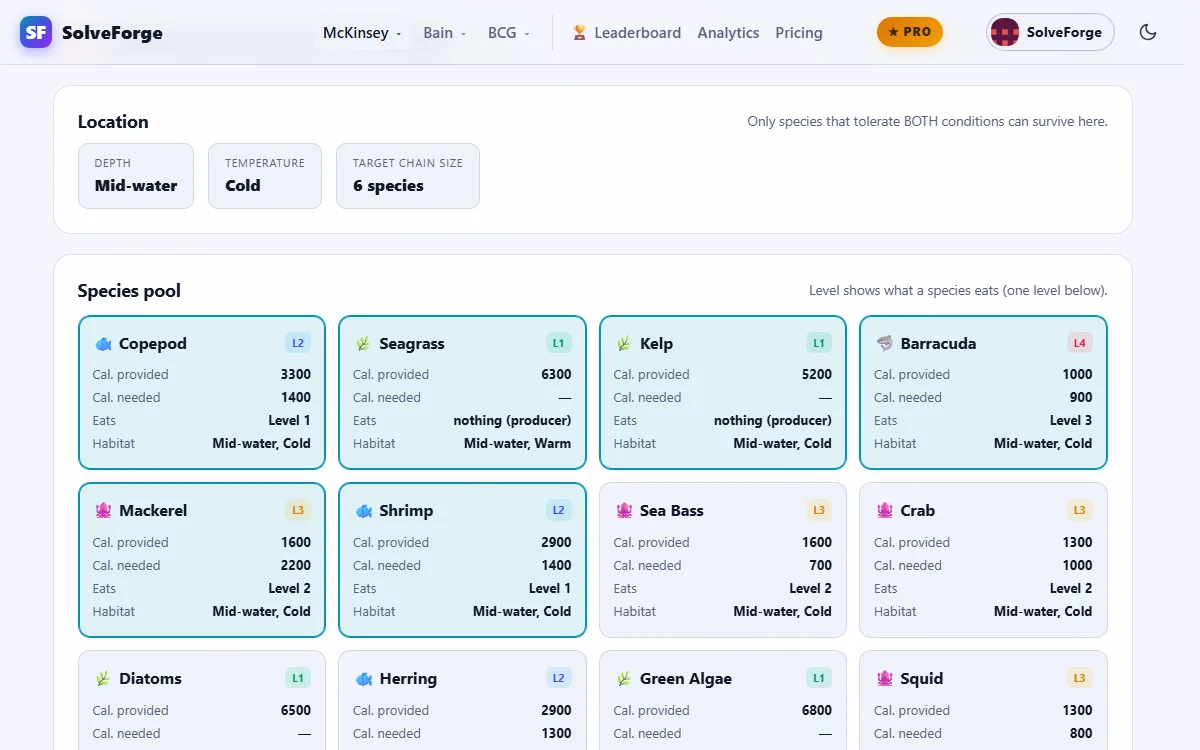The height and width of the screenshot is (750, 1200).
Task: Toggle the Barracuda species card
Action: 983,393
